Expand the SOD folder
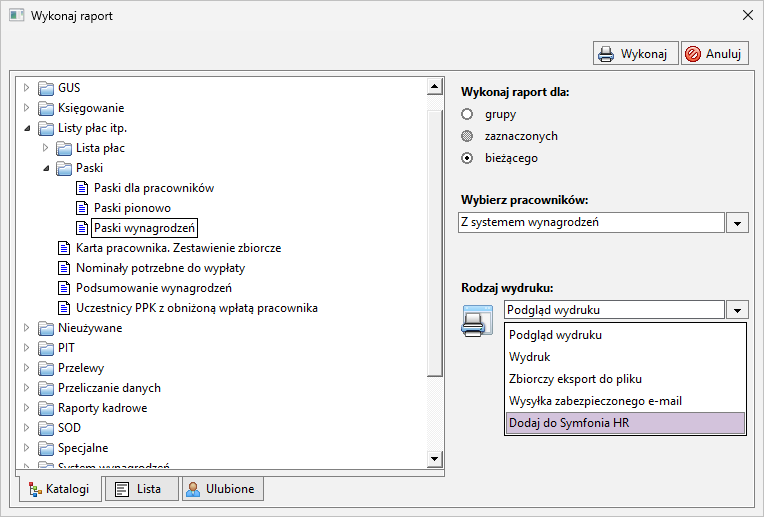764x517 pixels. 26,428
